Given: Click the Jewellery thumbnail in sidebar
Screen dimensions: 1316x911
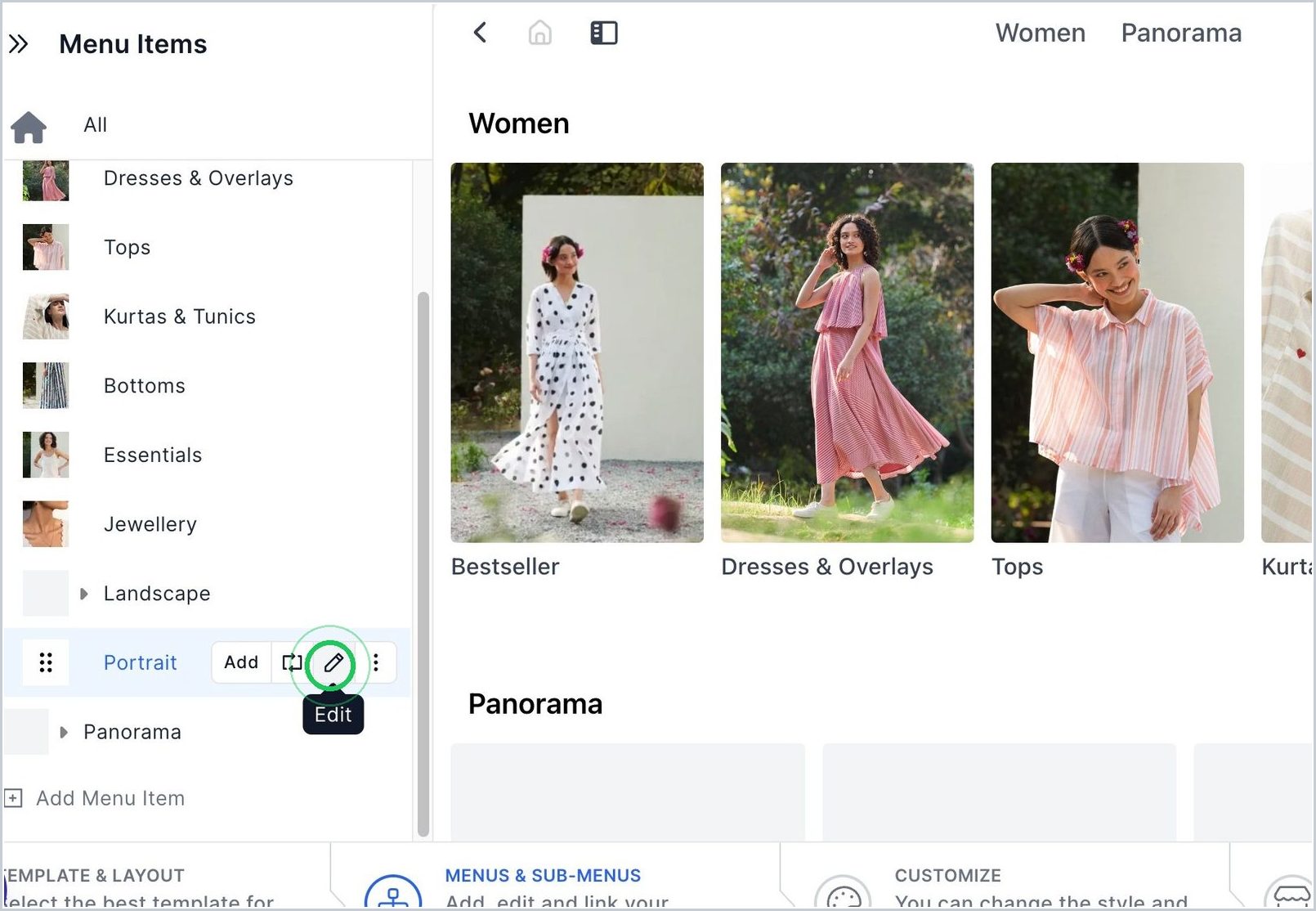Looking at the screenshot, I should click(x=46, y=524).
